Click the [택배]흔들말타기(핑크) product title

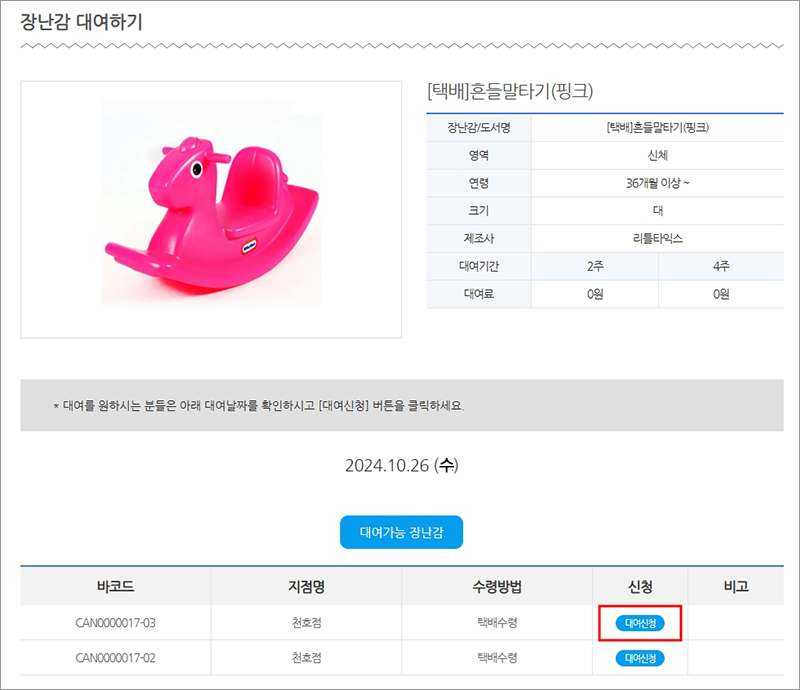click(510, 91)
